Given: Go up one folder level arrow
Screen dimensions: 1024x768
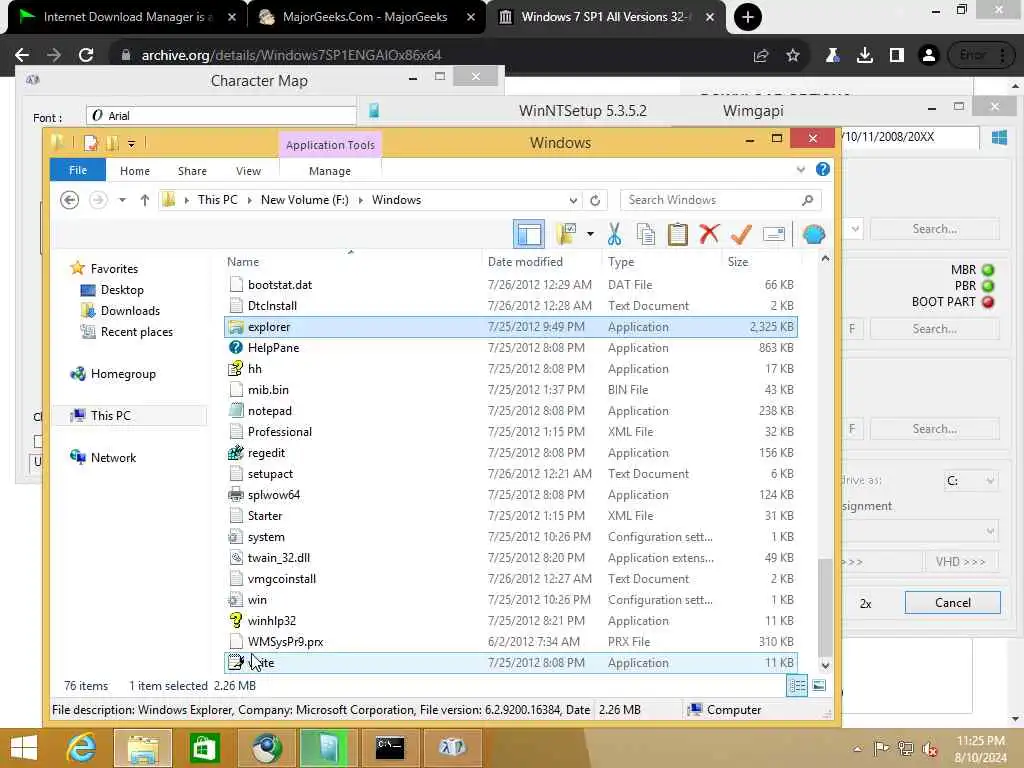Looking at the screenshot, I should coord(145,200).
